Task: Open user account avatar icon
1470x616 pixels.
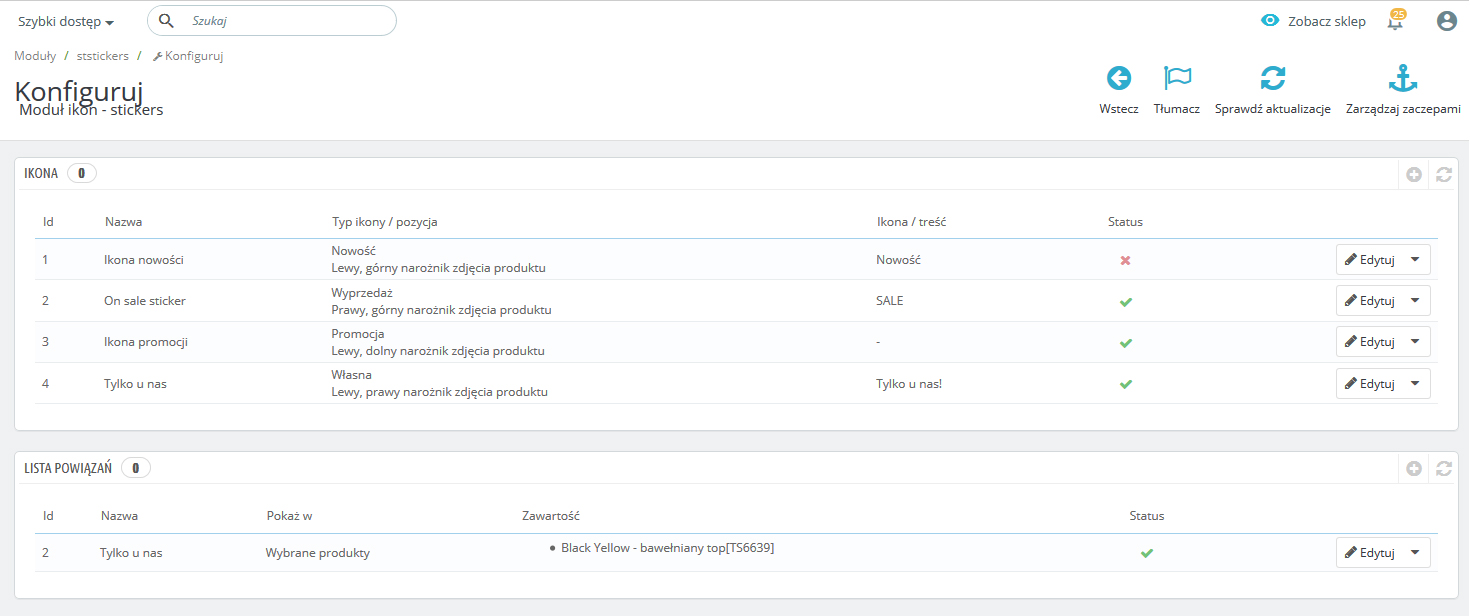Action: tap(1446, 21)
